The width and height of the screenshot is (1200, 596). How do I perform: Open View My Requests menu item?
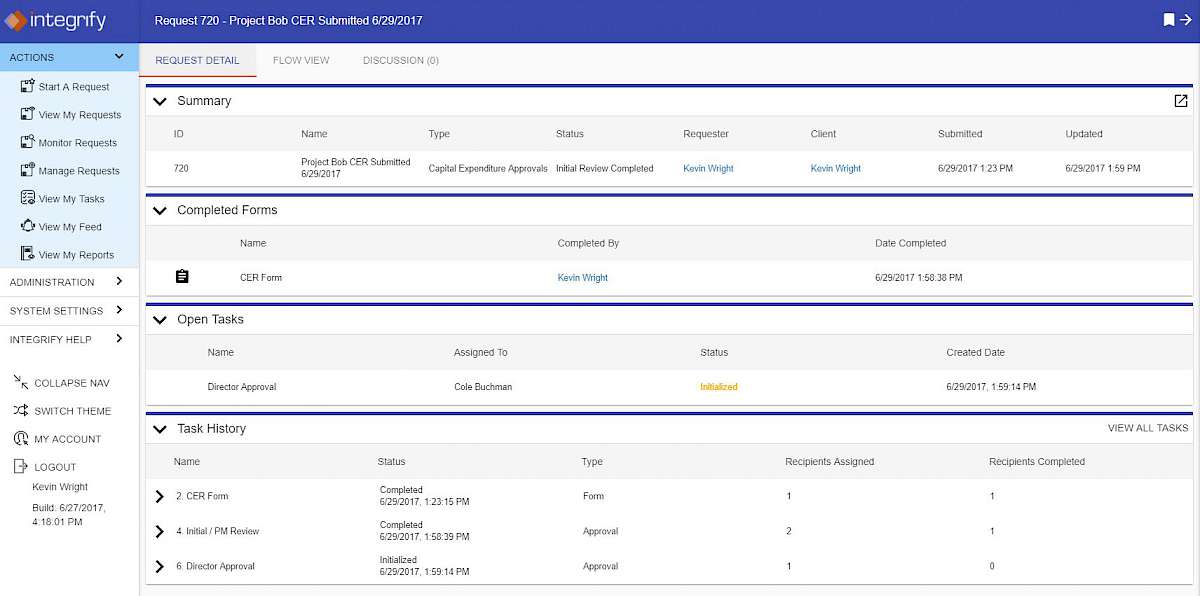pos(80,115)
